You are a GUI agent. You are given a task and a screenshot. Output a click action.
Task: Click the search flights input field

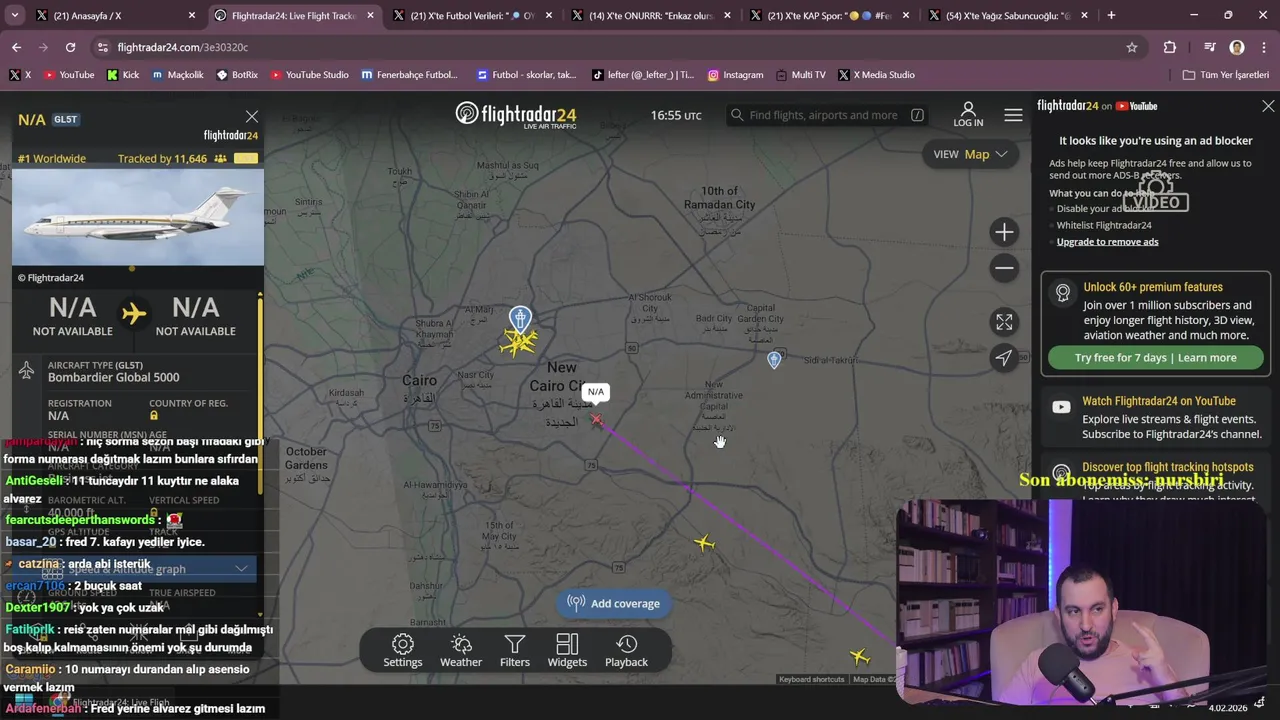point(826,115)
